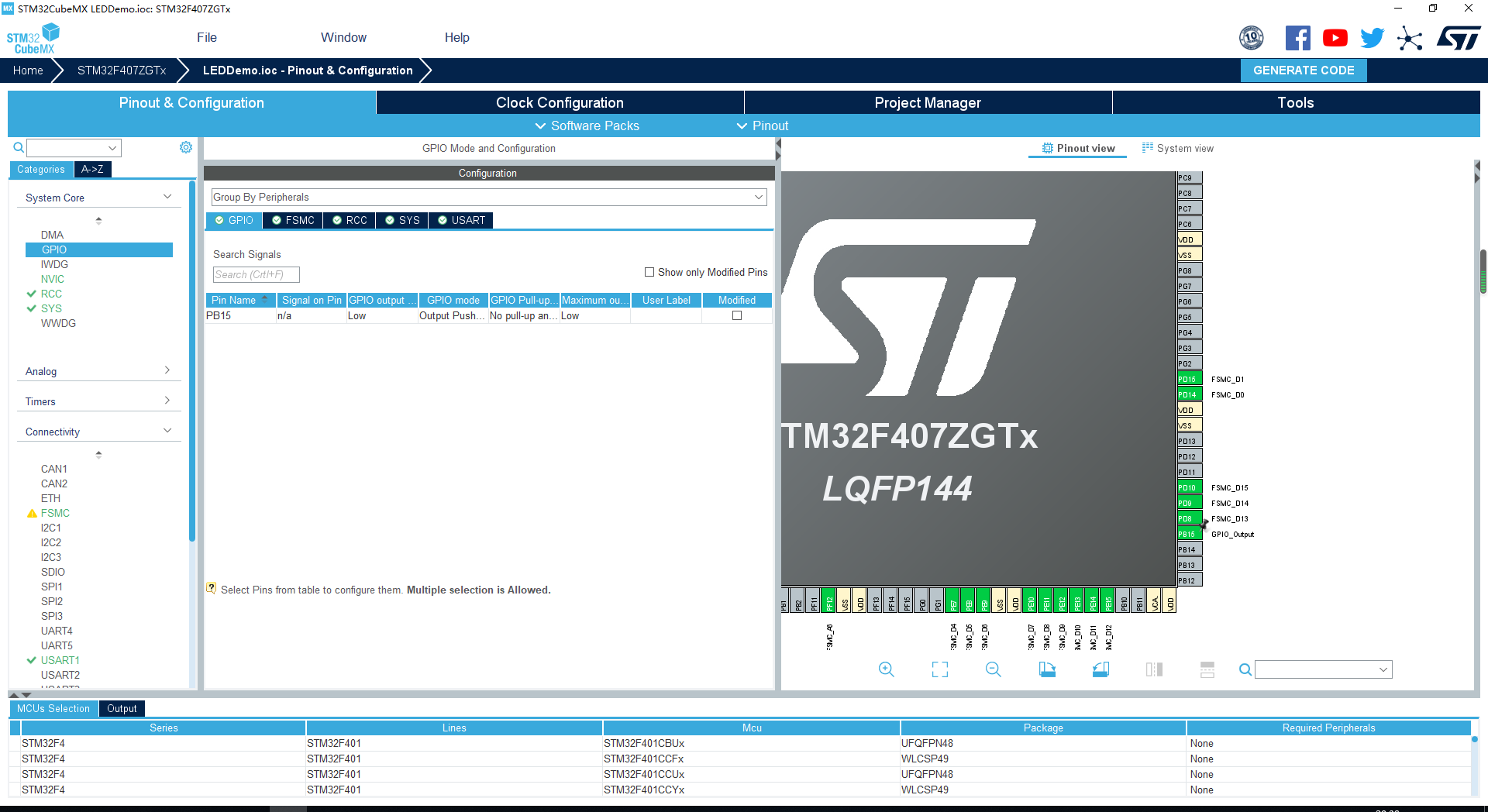The image size is (1488, 812).
Task: Select the FSMC configuration tab
Action: point(293,220)
